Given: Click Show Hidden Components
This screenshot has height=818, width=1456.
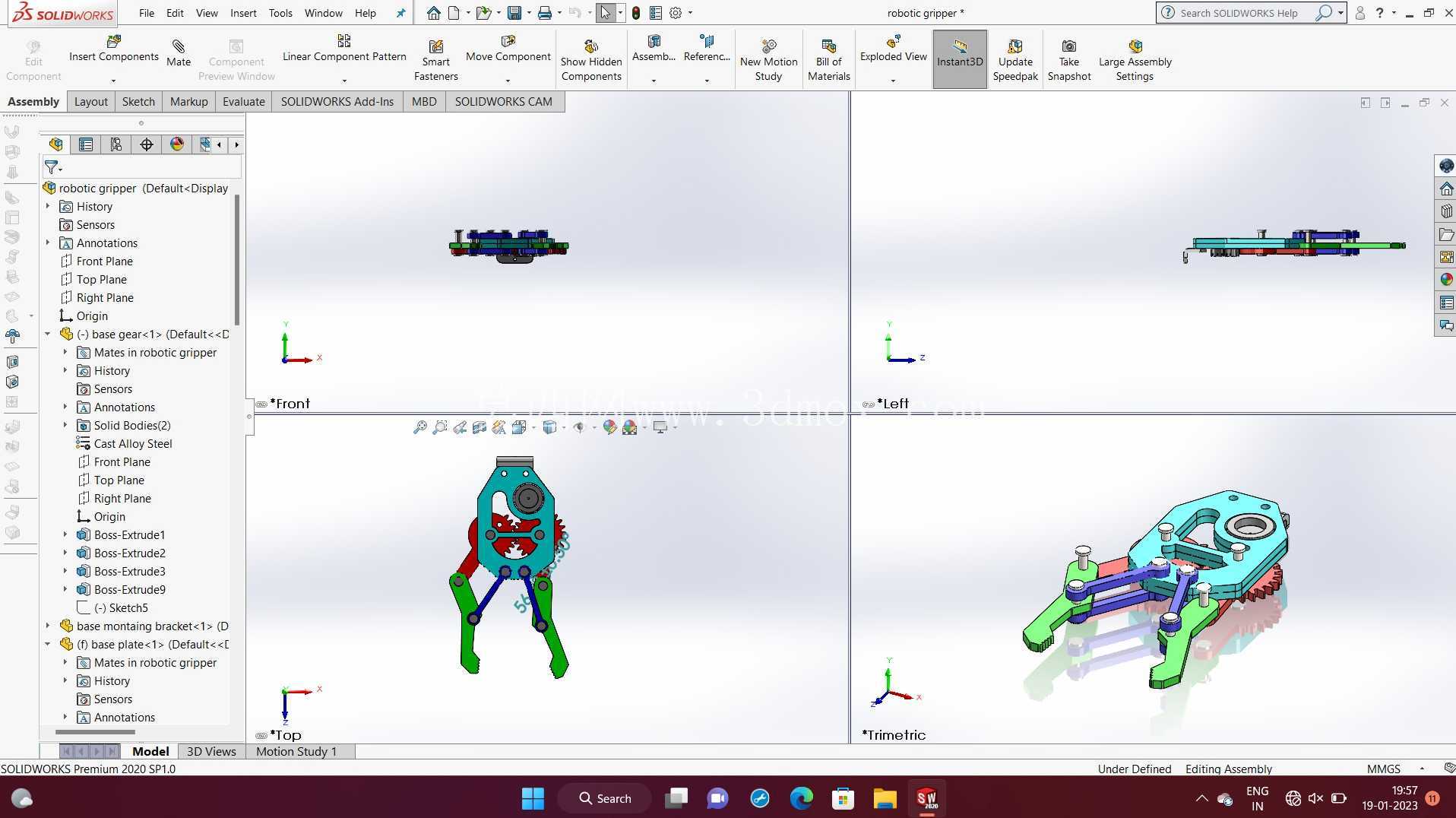Looking at the screenshot, I should pyautogui.click(x=591, y=61).
